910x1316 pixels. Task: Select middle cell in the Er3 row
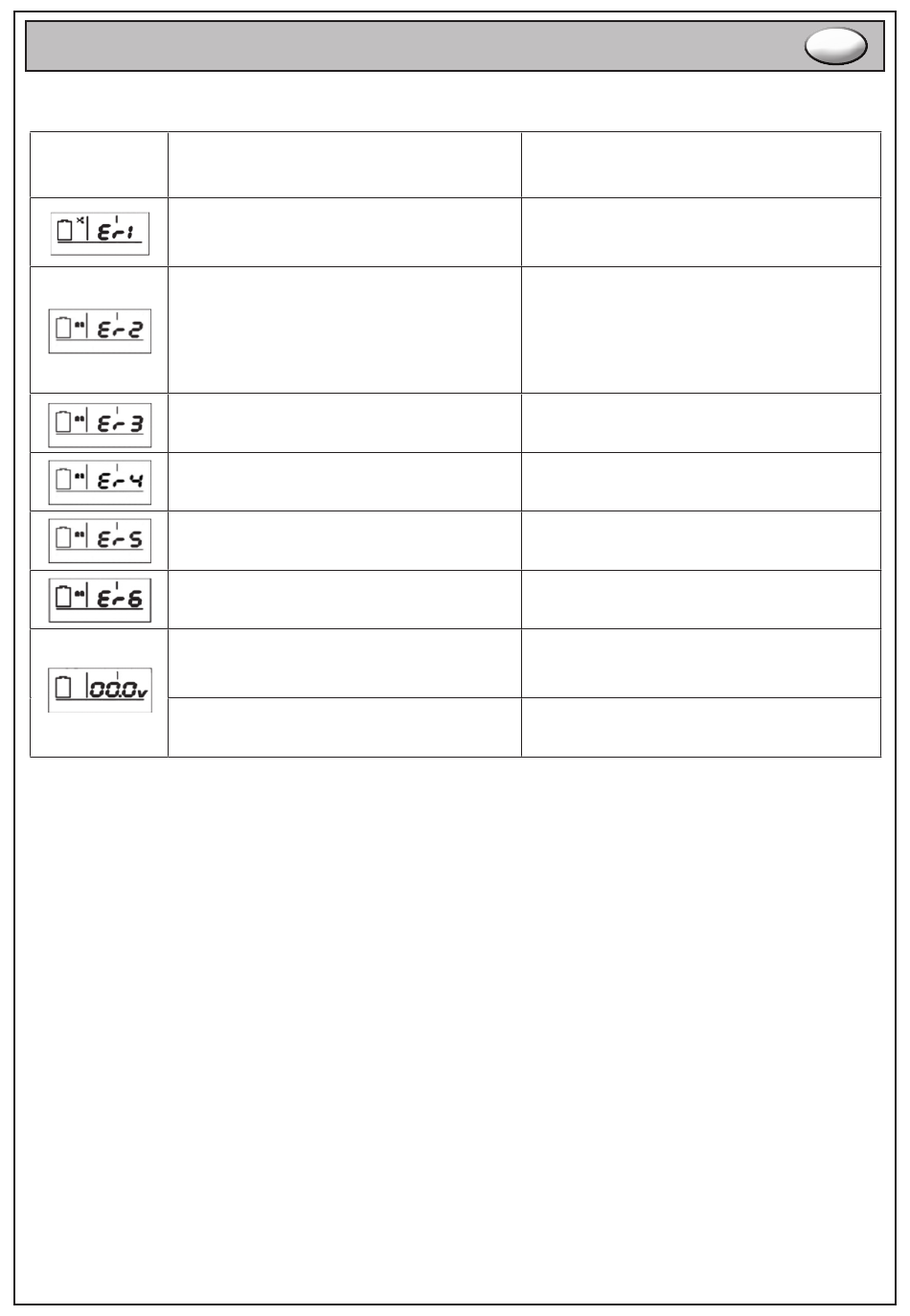click(x=345, y=423)
